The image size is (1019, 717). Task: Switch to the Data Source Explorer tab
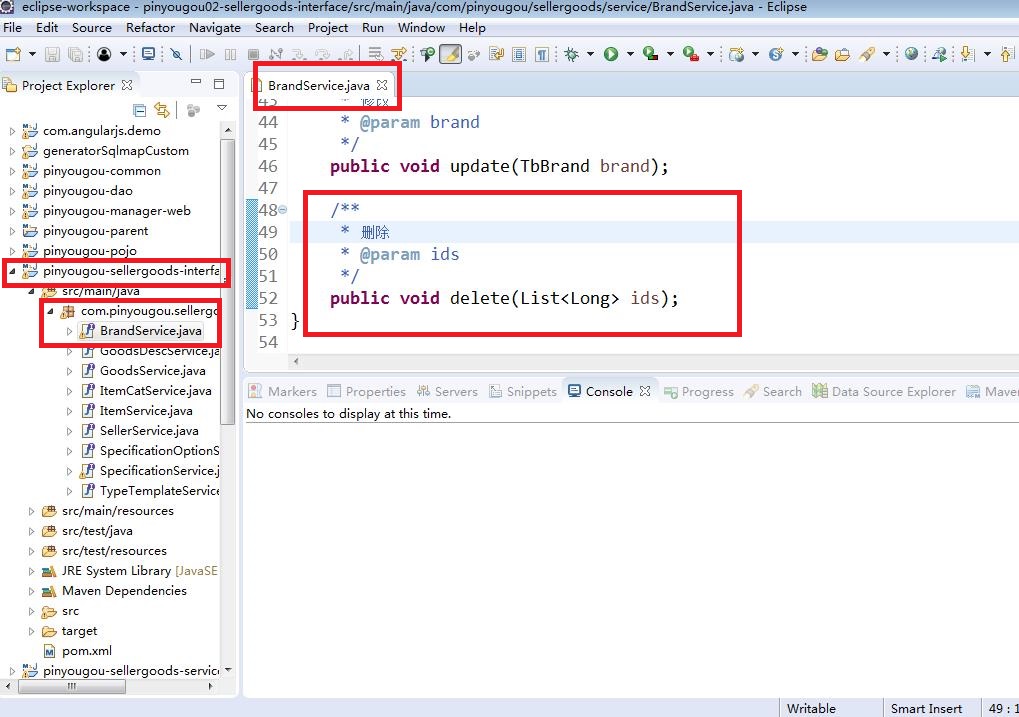coord(884,391)
